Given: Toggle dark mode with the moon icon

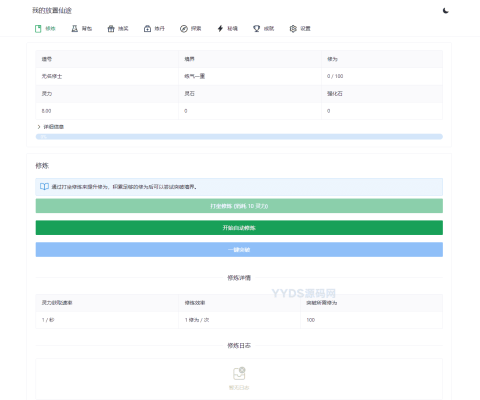Looking at the screenshot, I should 446,11.
